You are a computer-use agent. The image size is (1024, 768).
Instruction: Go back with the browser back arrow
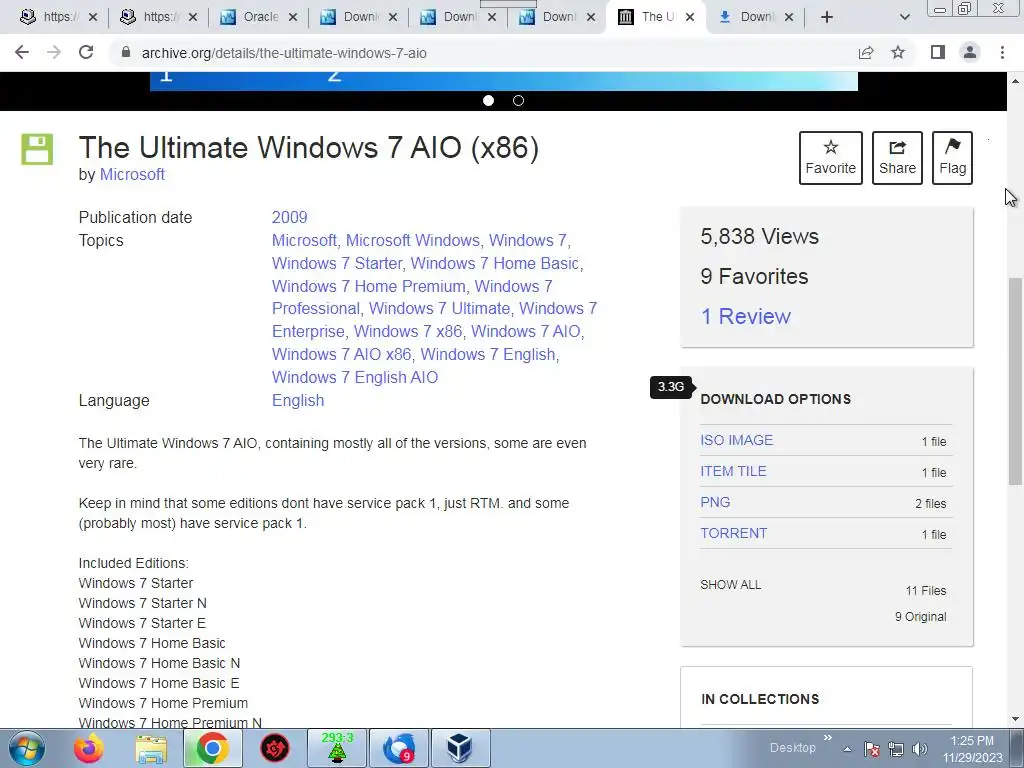coord(22,53)
